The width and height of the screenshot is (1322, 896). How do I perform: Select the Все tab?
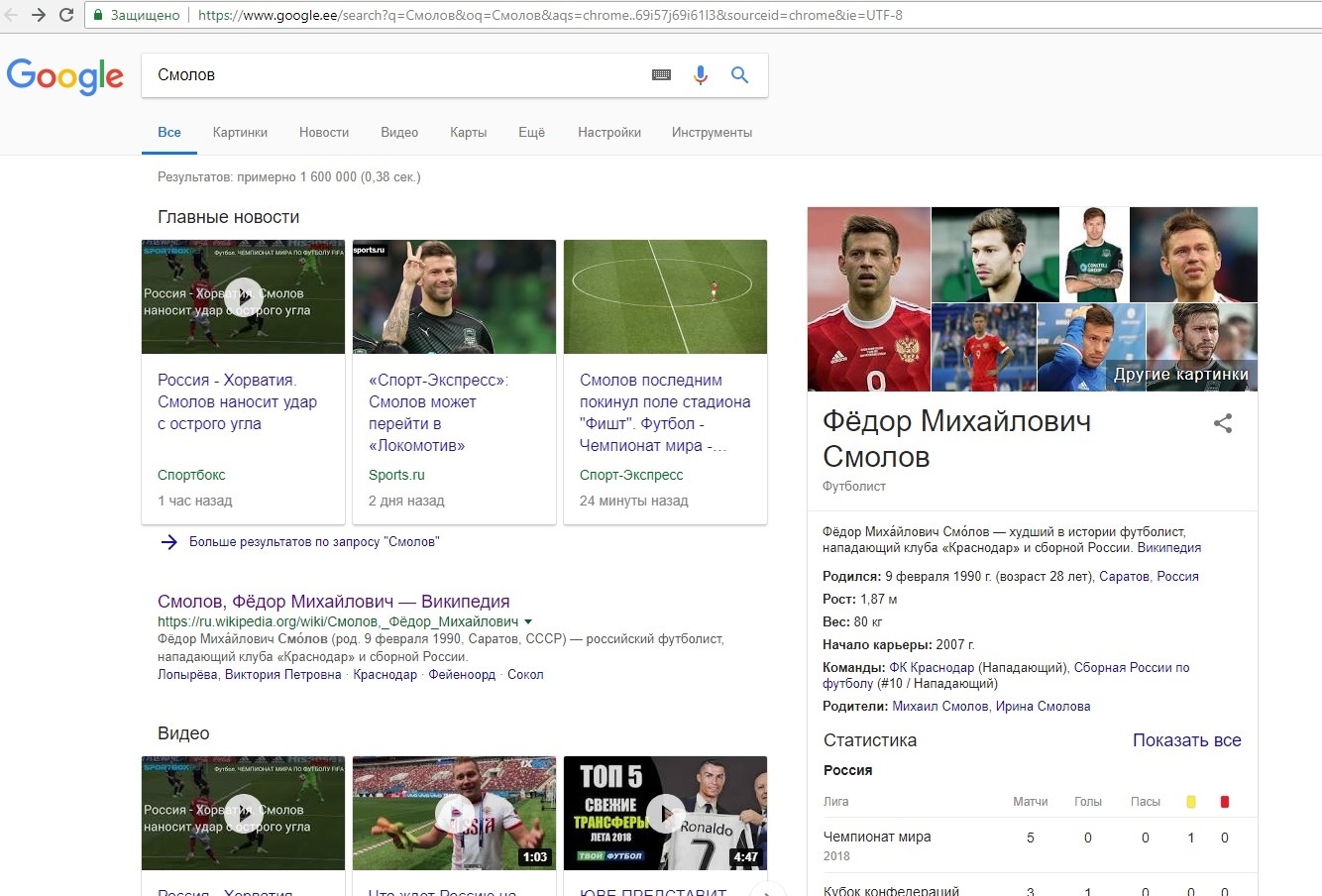coord(169,132)
